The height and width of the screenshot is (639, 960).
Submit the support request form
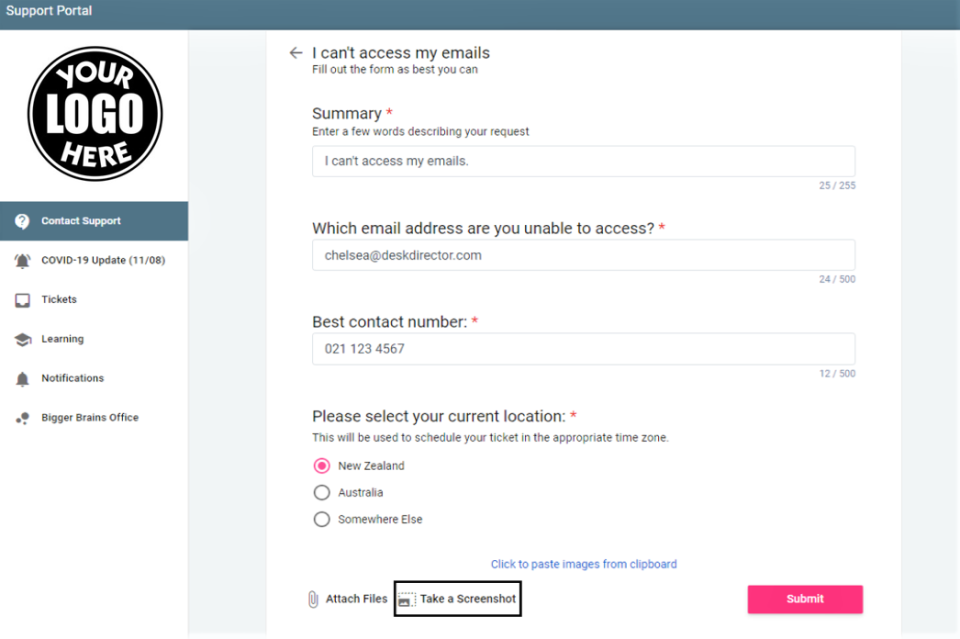(804, 598)
